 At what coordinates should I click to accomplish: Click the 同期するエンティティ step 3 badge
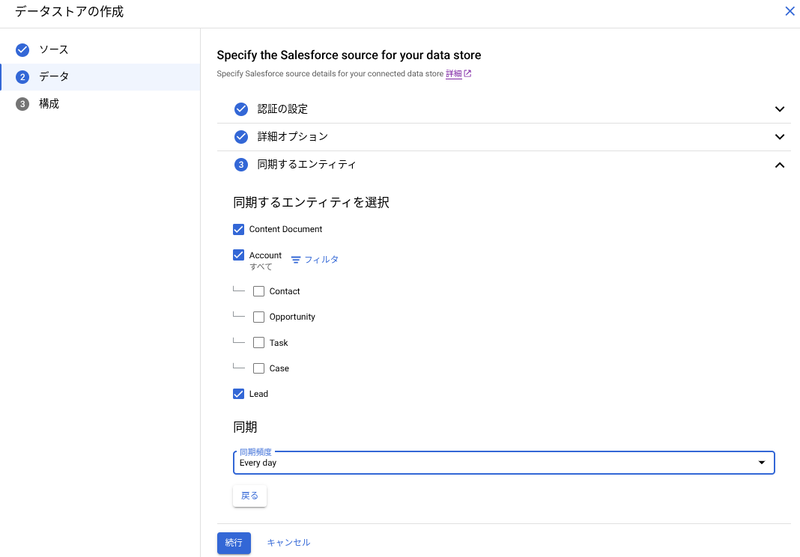(x=241, y=165)
